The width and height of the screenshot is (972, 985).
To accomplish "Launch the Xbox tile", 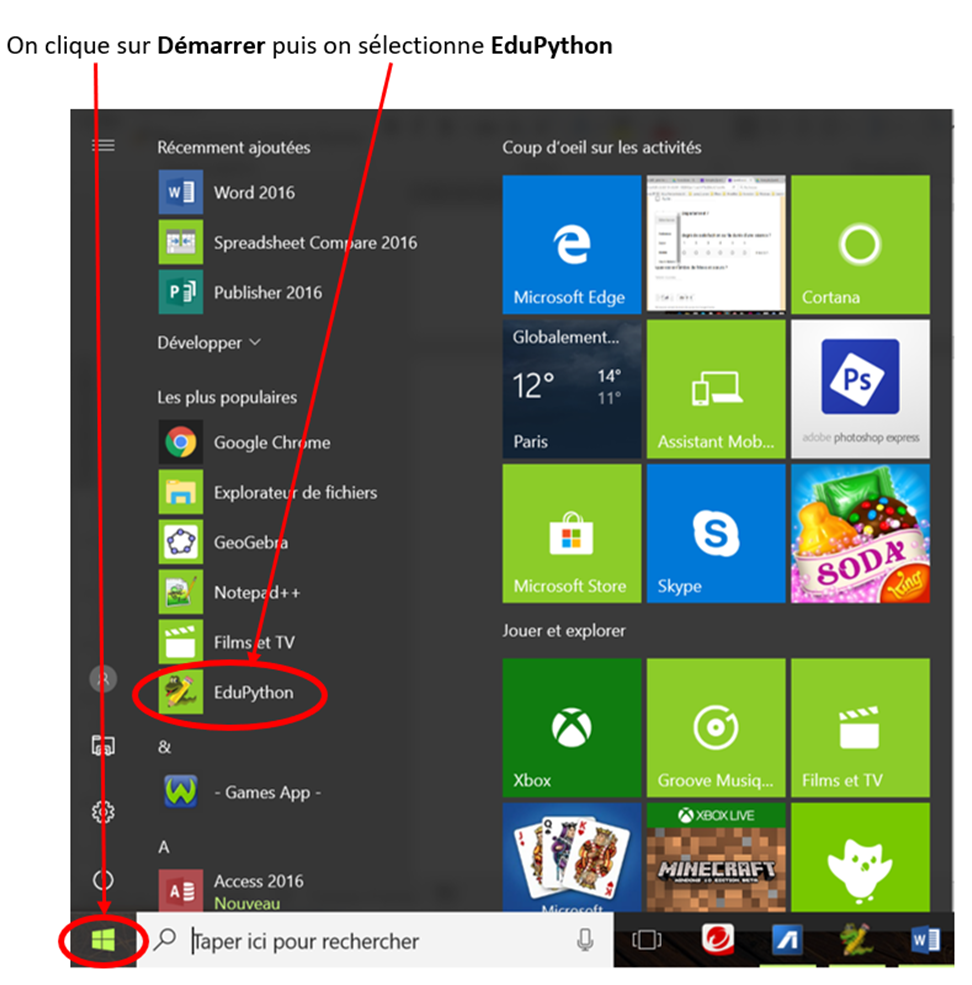I will click(571, 727).
